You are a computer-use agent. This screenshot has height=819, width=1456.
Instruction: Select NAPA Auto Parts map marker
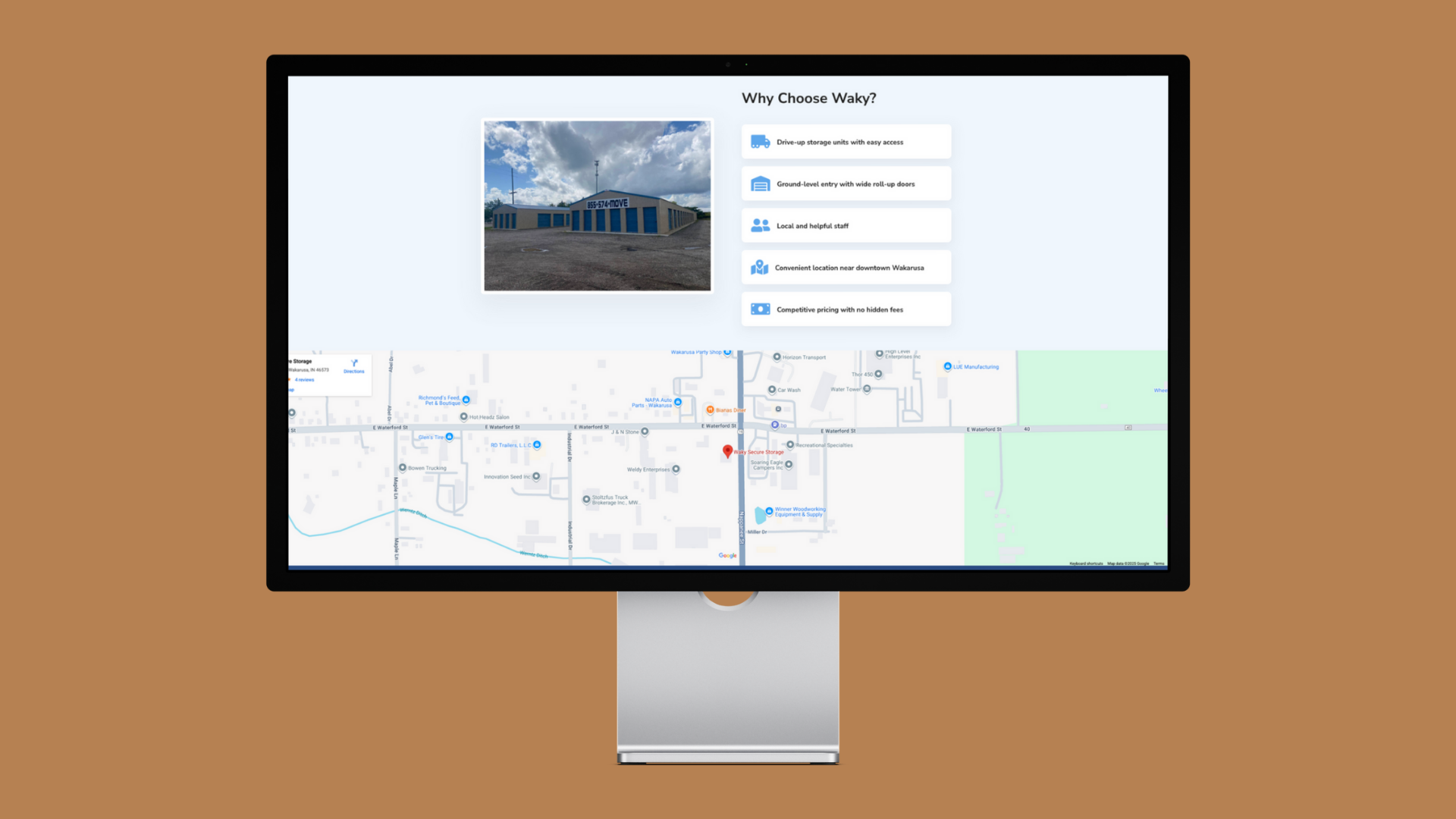(678, 402)
